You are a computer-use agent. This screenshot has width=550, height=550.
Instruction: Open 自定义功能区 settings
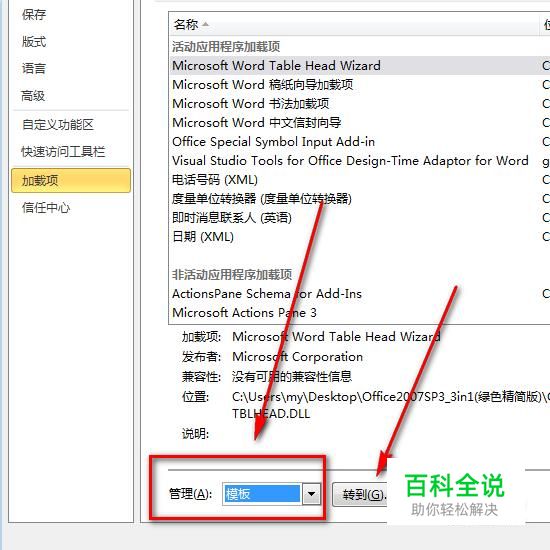click(58, 125)
